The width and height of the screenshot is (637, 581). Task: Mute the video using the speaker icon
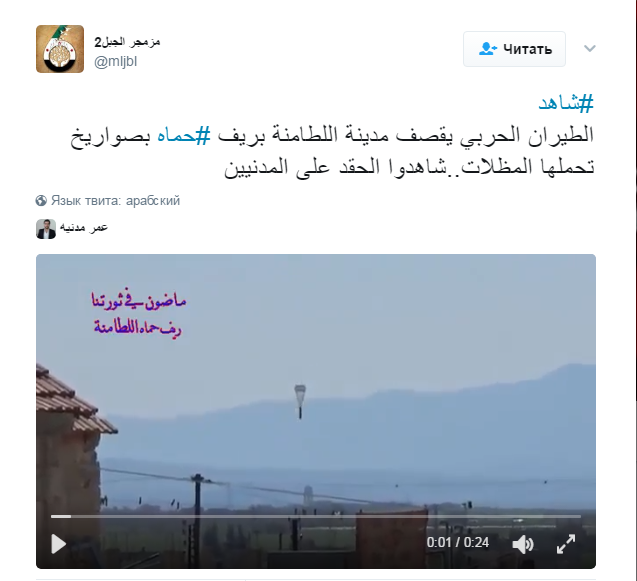pyautogui.click(x=523, y=544)
